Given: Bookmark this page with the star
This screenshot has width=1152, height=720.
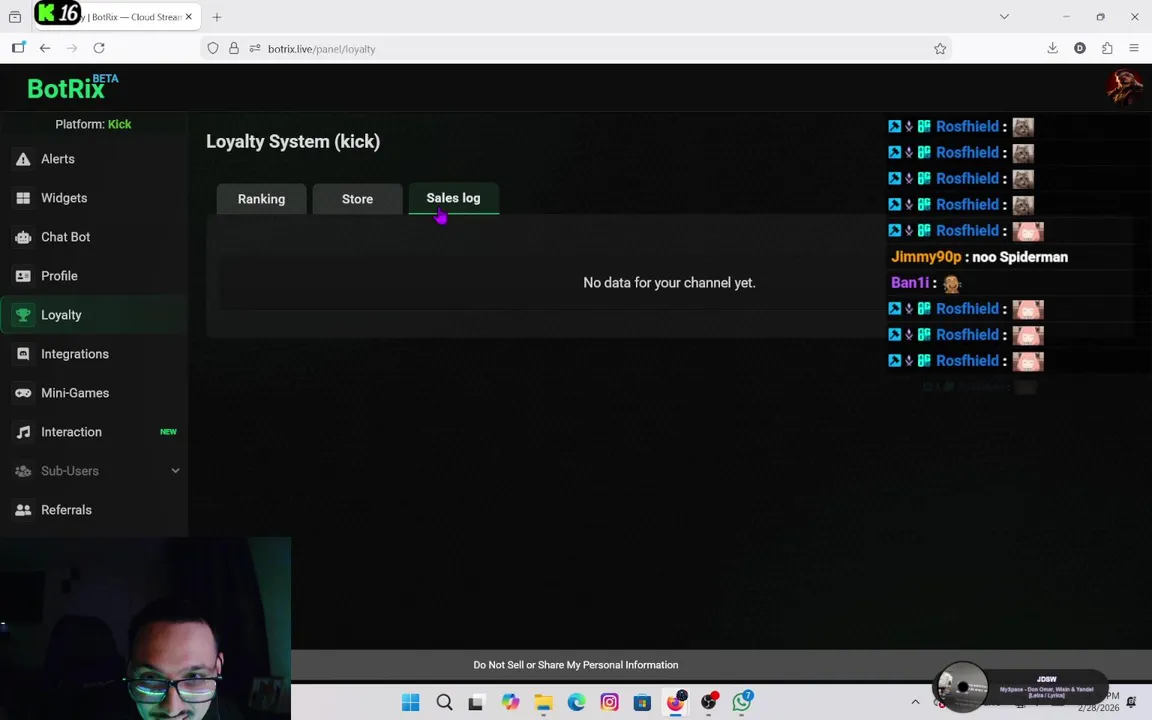Looking at the screenshot, I should click(x=940, y=48).
